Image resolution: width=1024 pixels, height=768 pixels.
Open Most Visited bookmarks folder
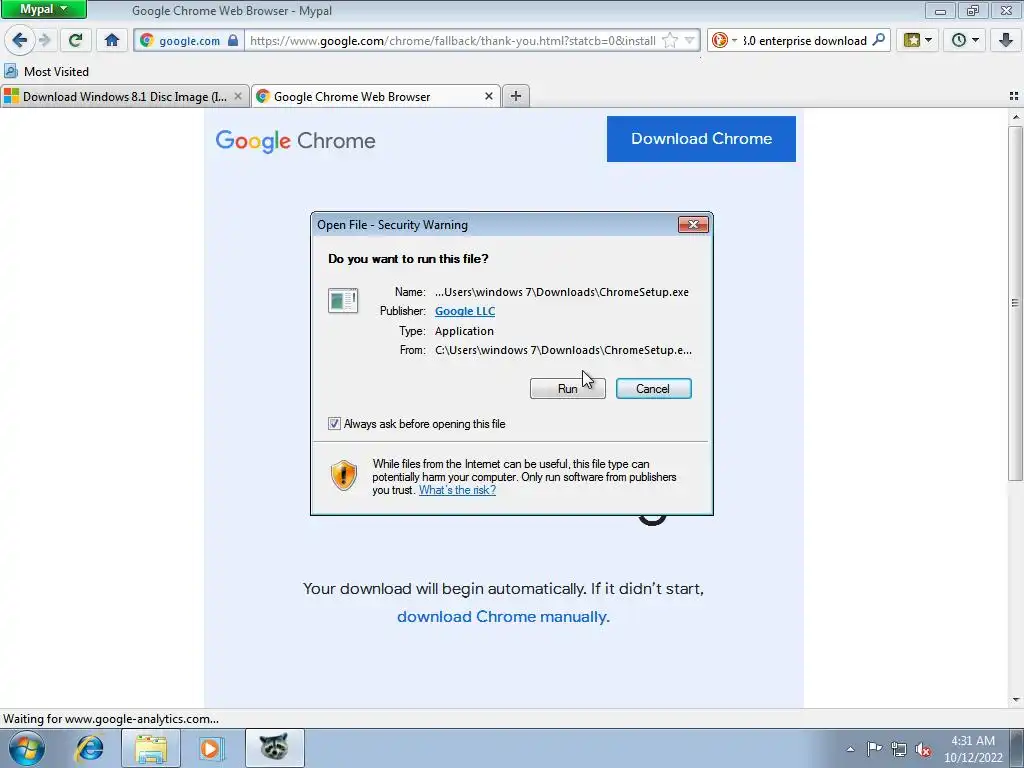tap(46, 71)
